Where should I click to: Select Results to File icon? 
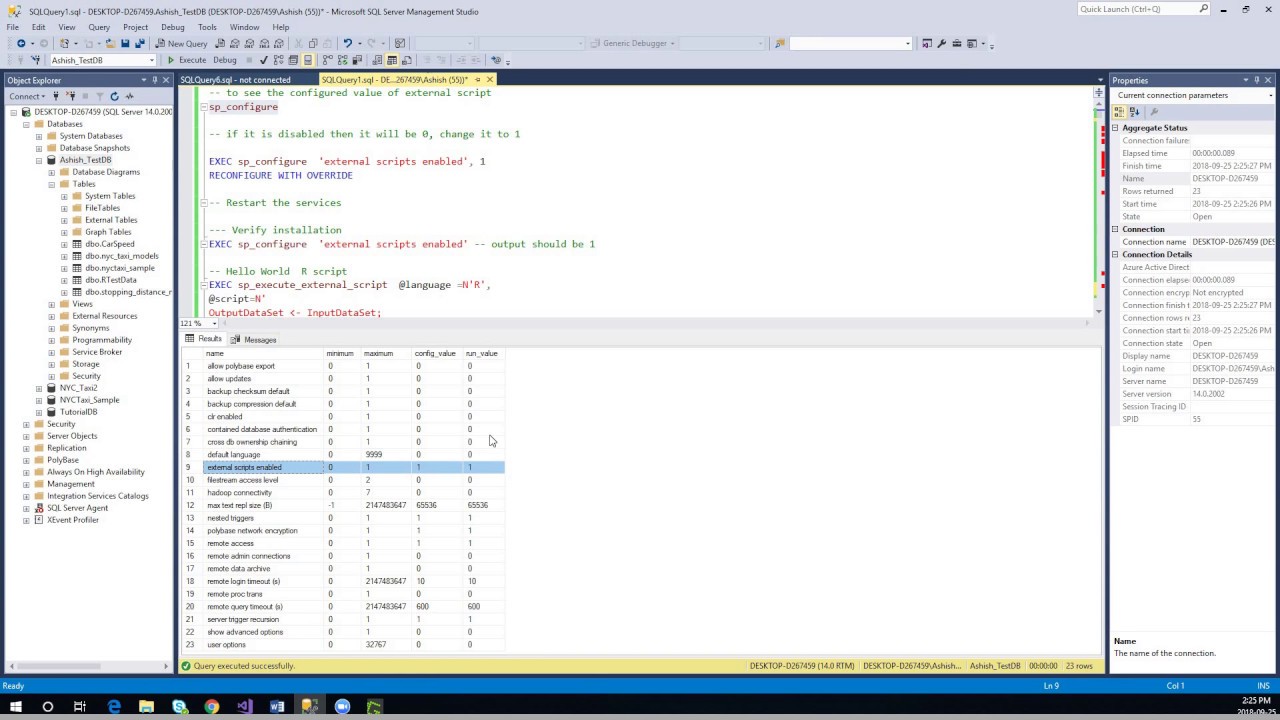click(406, 60)
